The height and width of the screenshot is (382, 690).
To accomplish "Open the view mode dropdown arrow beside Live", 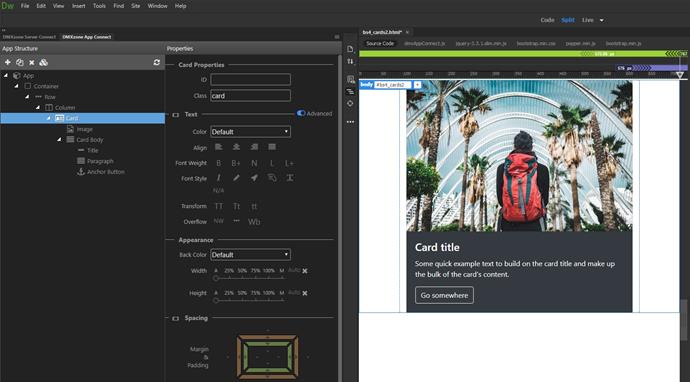I will point(602,20).
